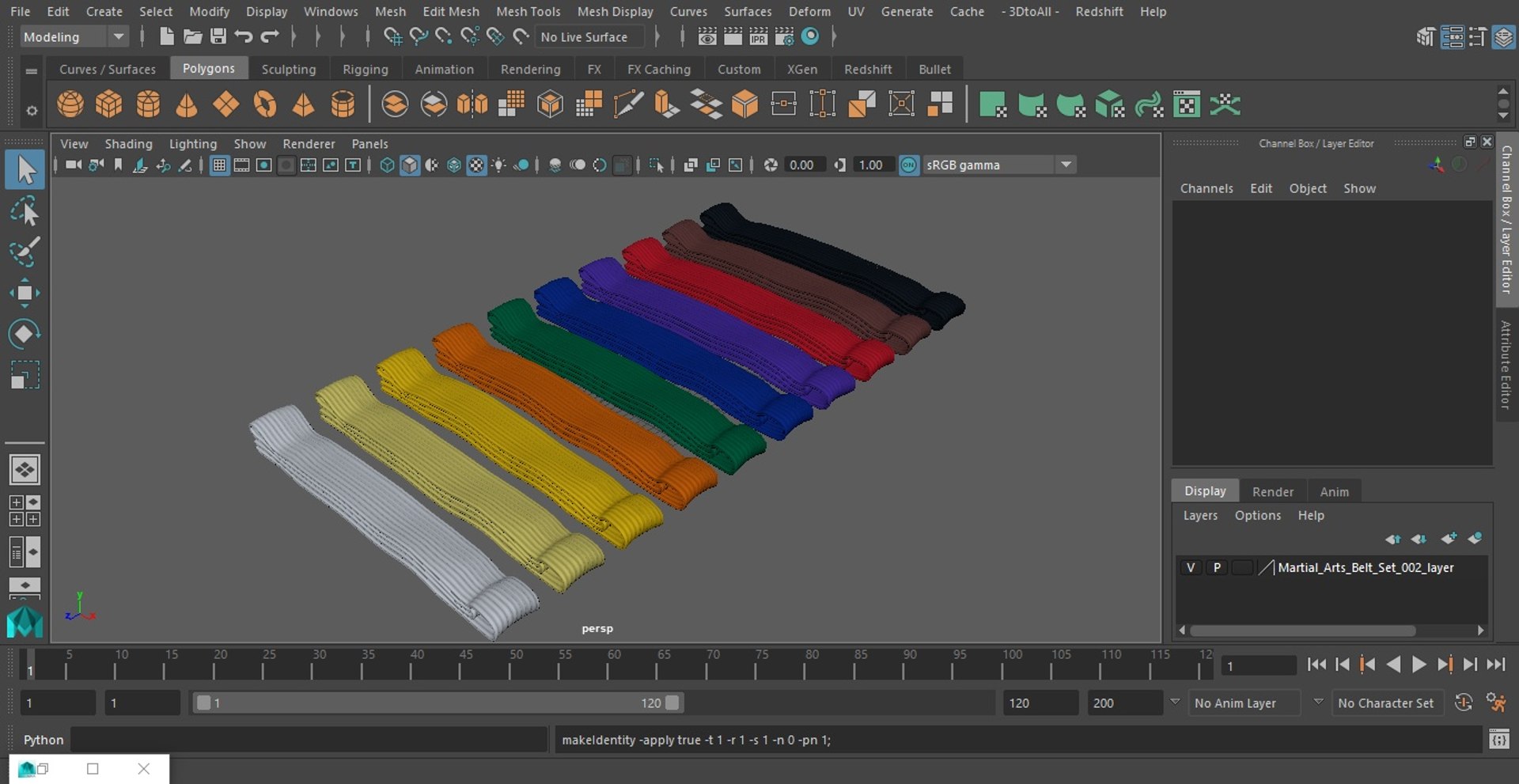Screen dimensions: 1519x784
Task: Go to end of playback range
Action: [1496, 665]
